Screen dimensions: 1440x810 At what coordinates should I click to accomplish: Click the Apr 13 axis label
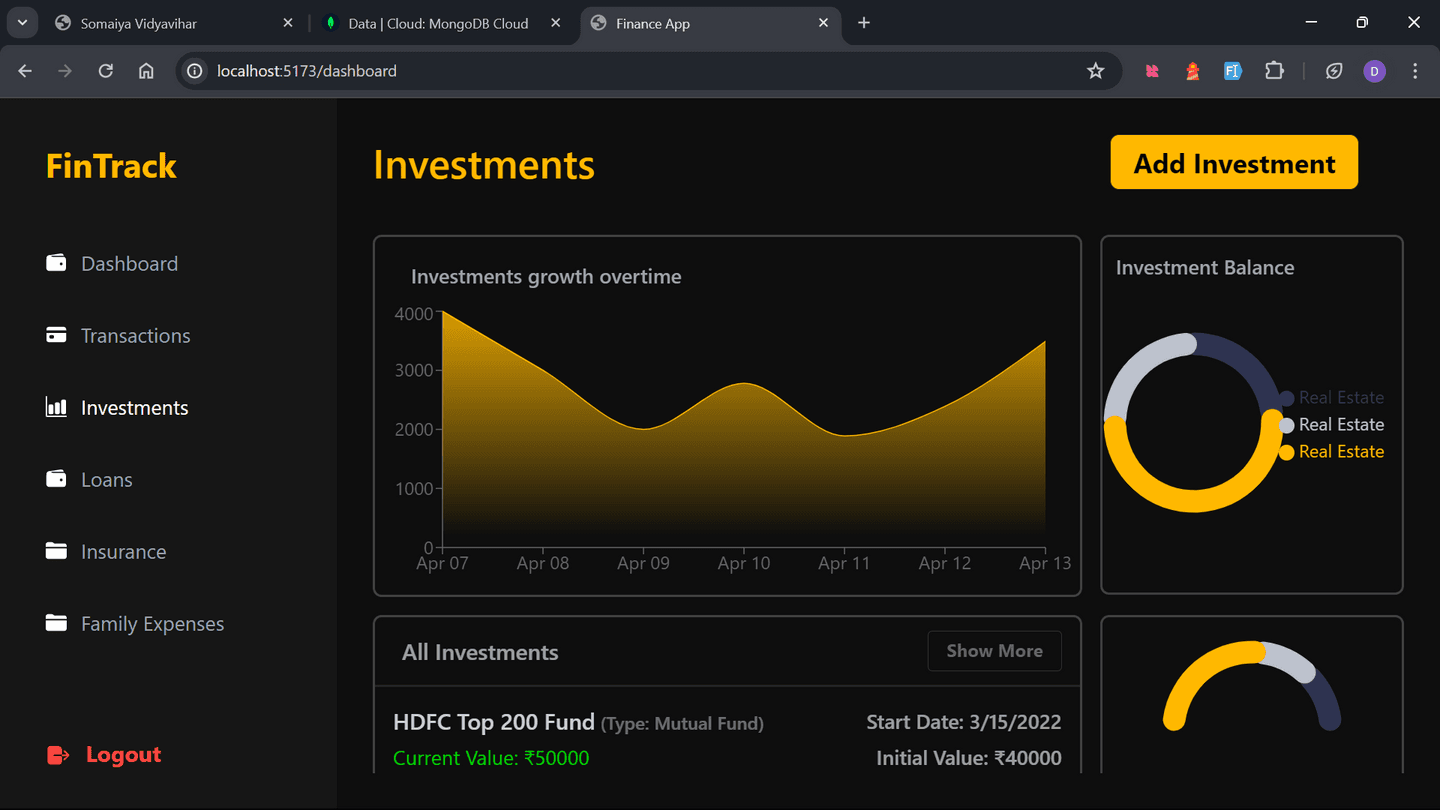pyautogui.click(x=1045, y=564)
